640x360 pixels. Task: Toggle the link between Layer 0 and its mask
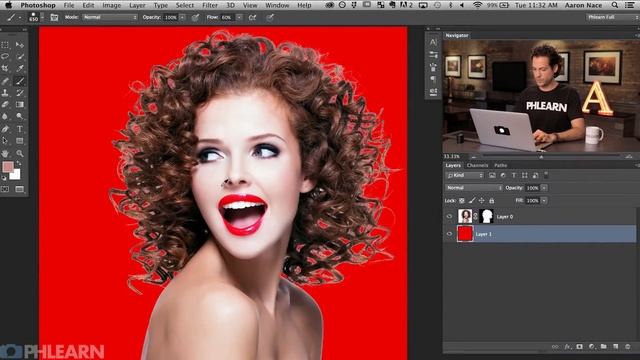(476, 216)
